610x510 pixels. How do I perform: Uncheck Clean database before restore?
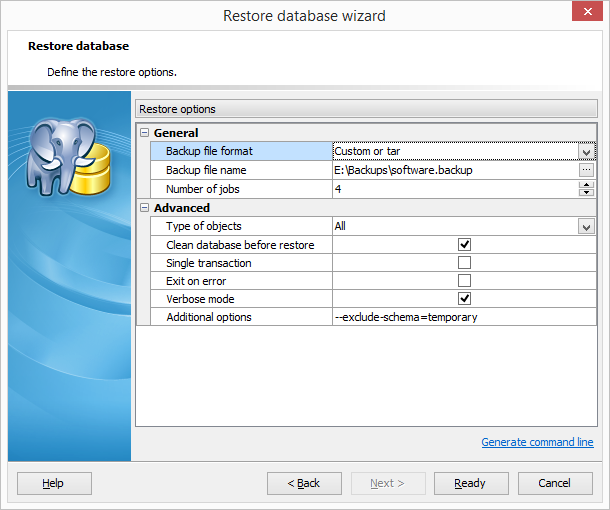click(464, 245)
